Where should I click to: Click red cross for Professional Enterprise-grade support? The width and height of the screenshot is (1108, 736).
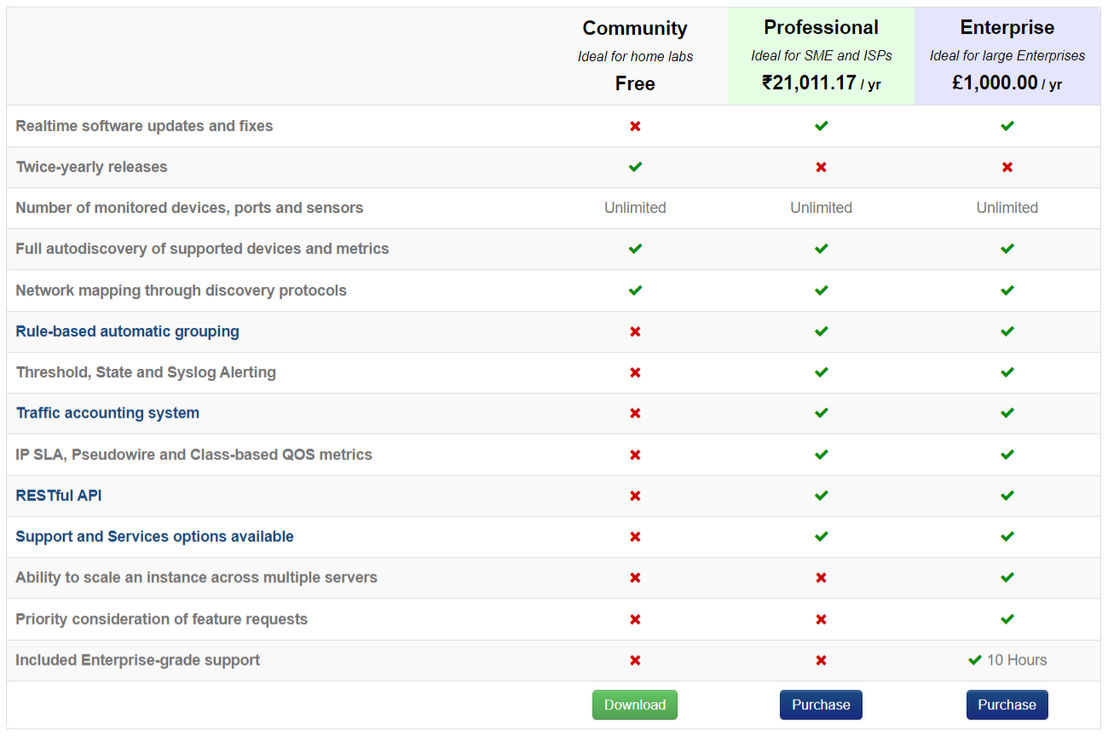click(821, 660)
